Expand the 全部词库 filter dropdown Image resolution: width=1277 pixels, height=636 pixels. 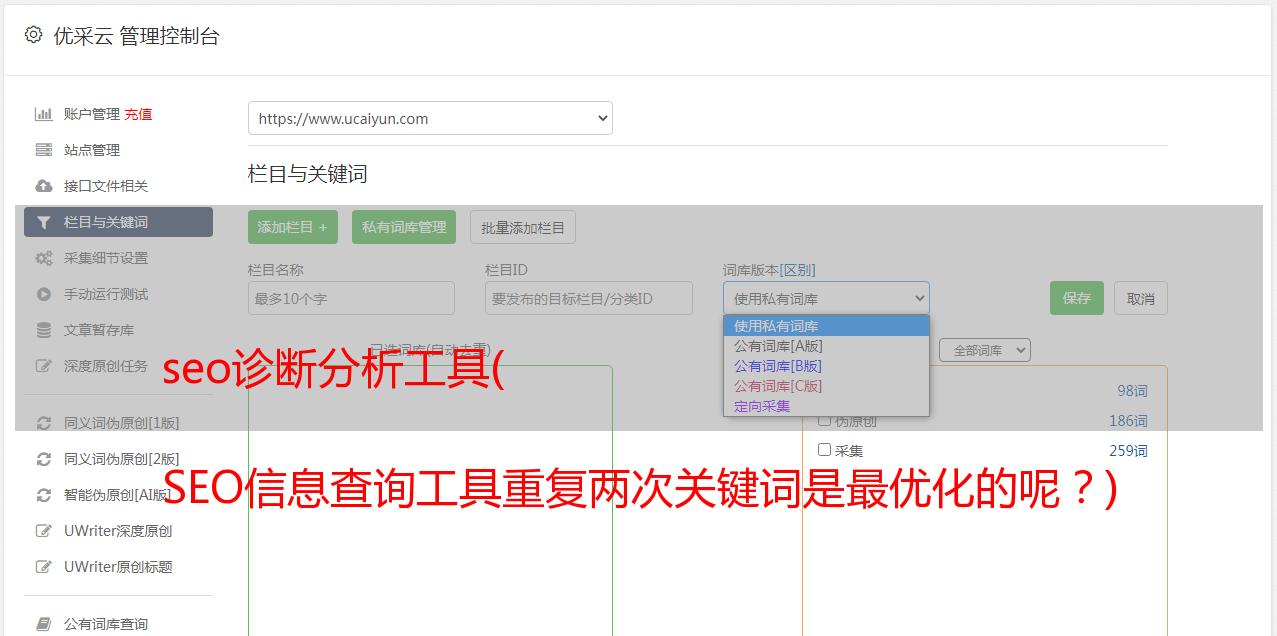pyautogui.click(x=984, y=350)
